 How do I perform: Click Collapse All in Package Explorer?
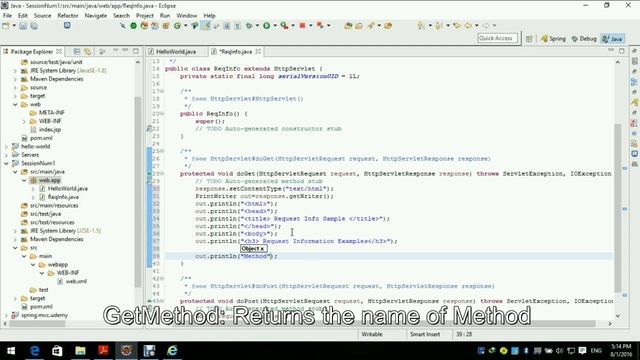pos(77,51)
